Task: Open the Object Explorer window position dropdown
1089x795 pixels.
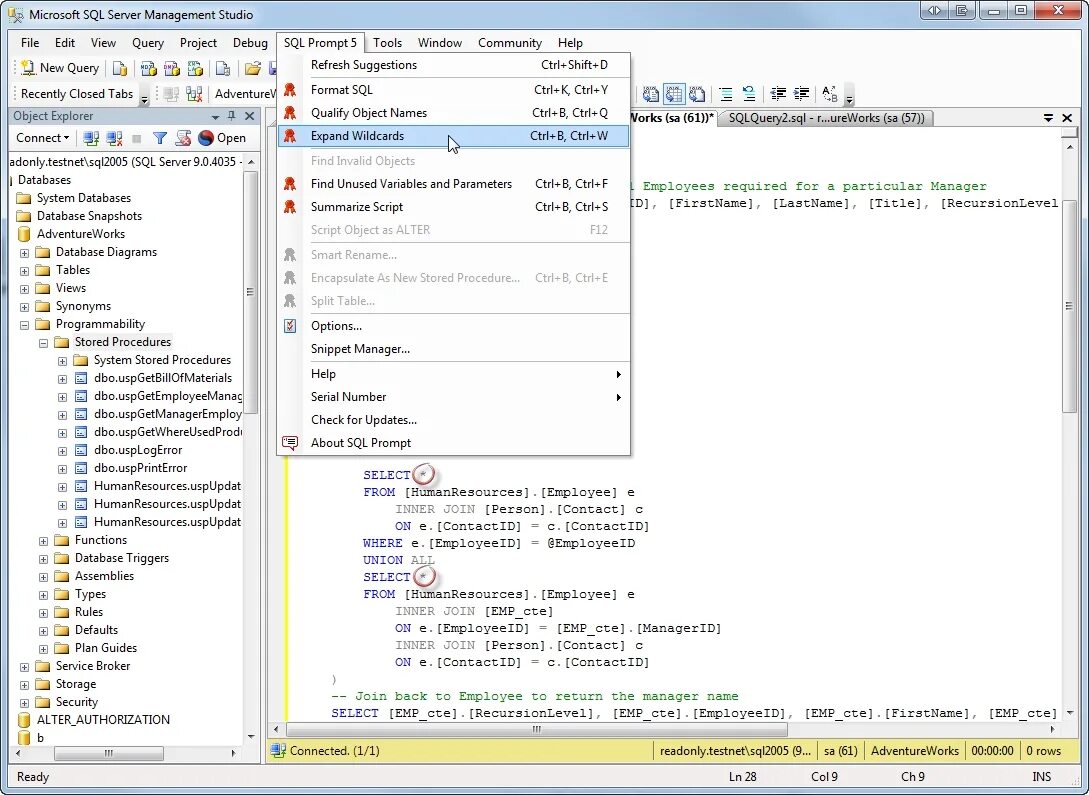Action: [215, 117]
